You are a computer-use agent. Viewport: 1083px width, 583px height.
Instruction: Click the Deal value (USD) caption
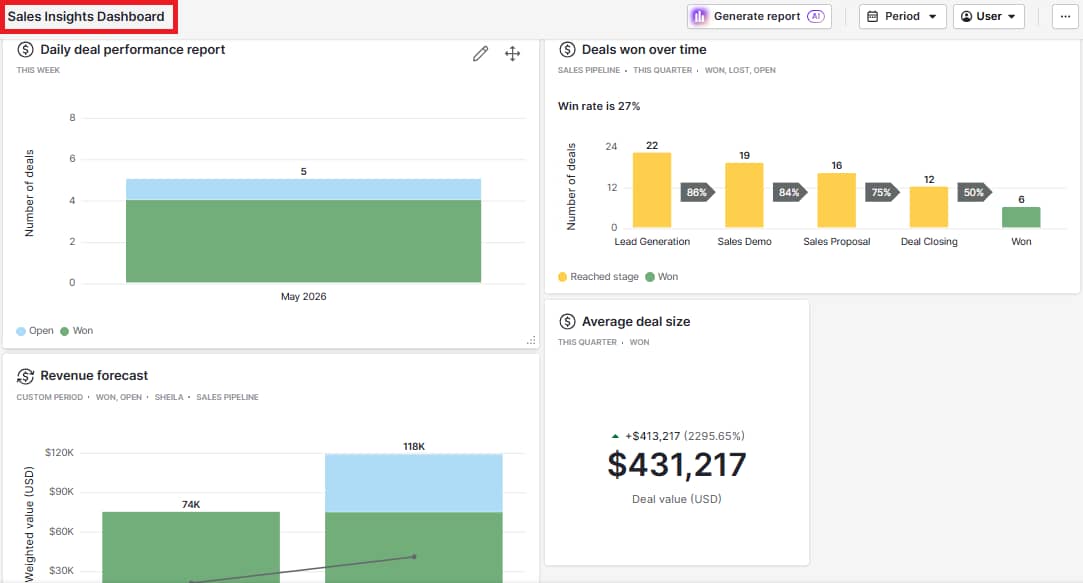pos(677,499)
